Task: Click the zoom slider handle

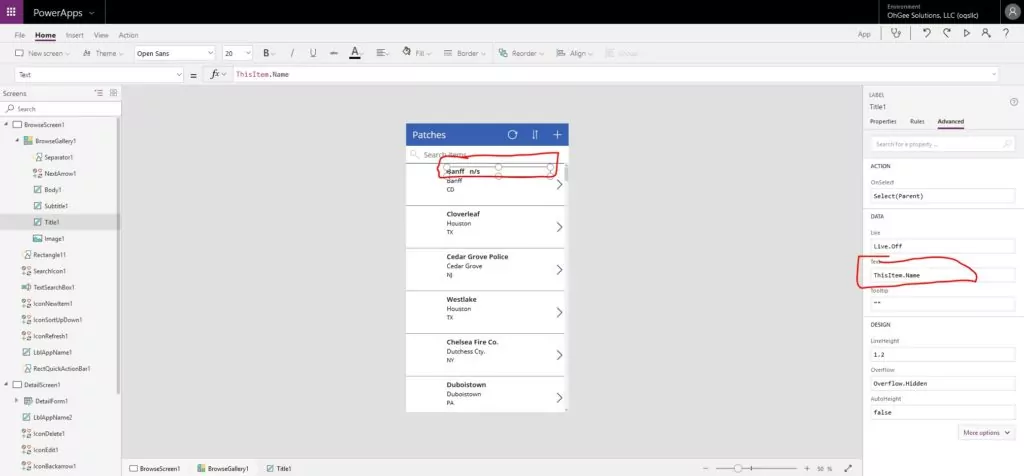Action: tap(738, 468)
